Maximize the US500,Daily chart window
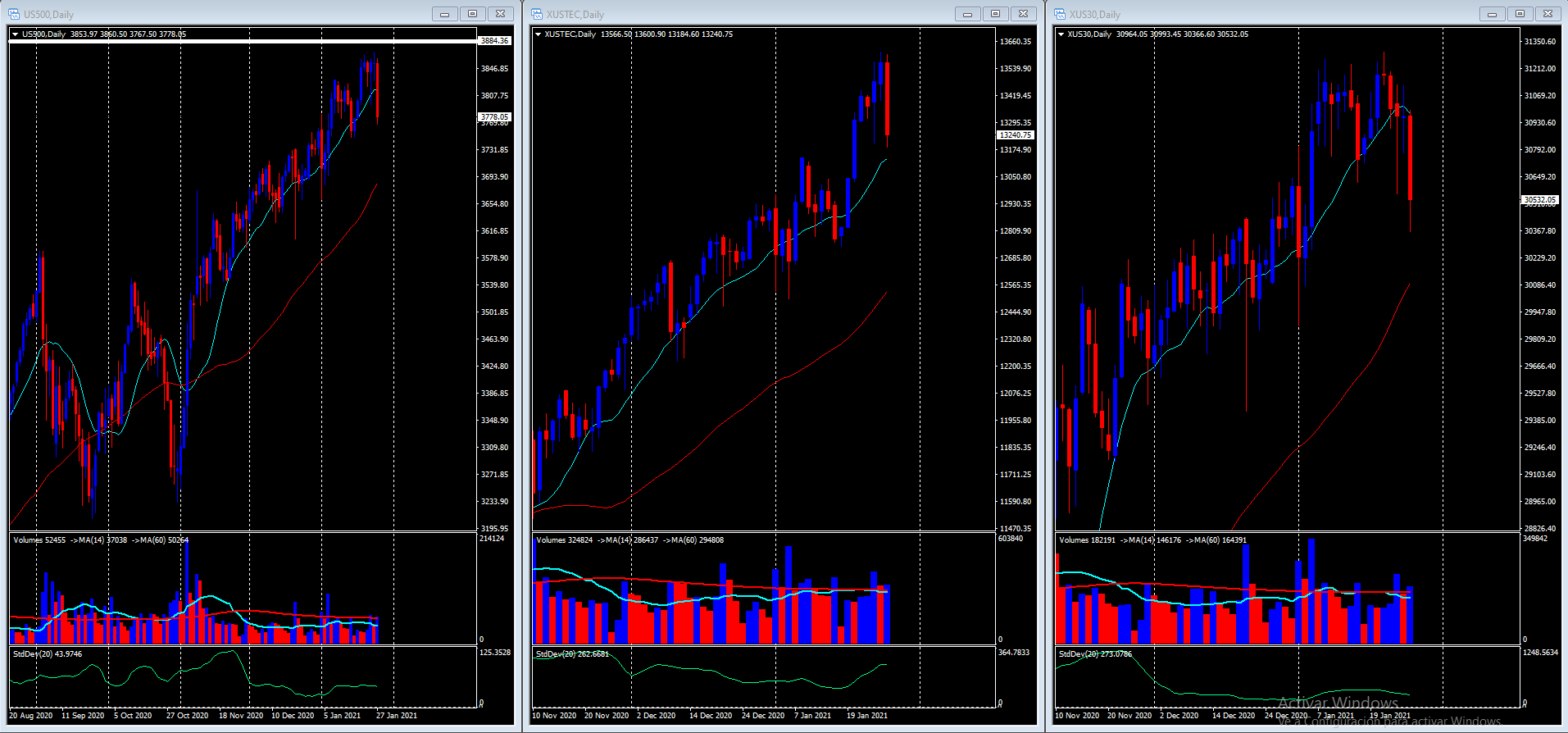This screenshot has height=733, width=1568. (x=473, y=14)
